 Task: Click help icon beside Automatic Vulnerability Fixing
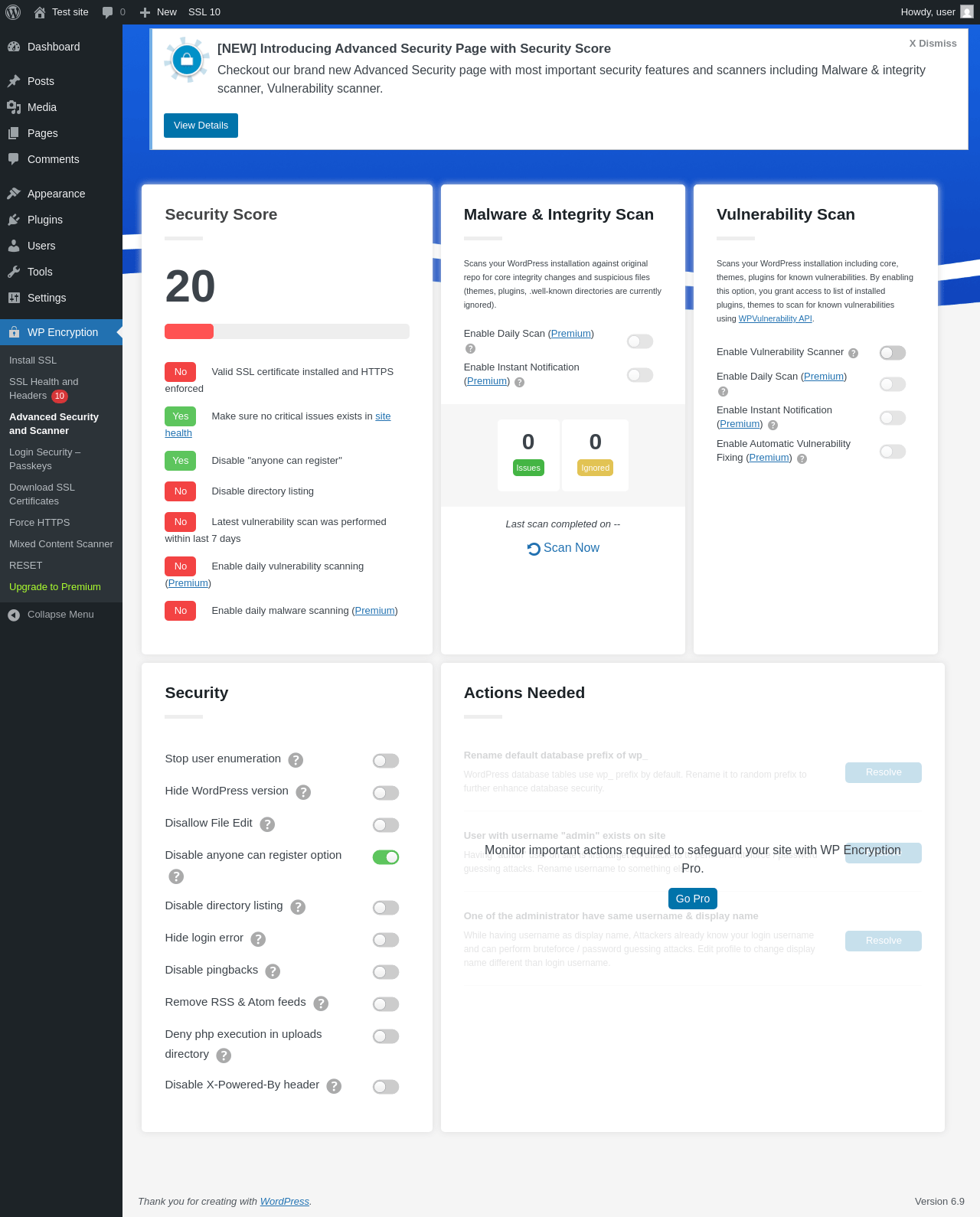click(802, 458)
